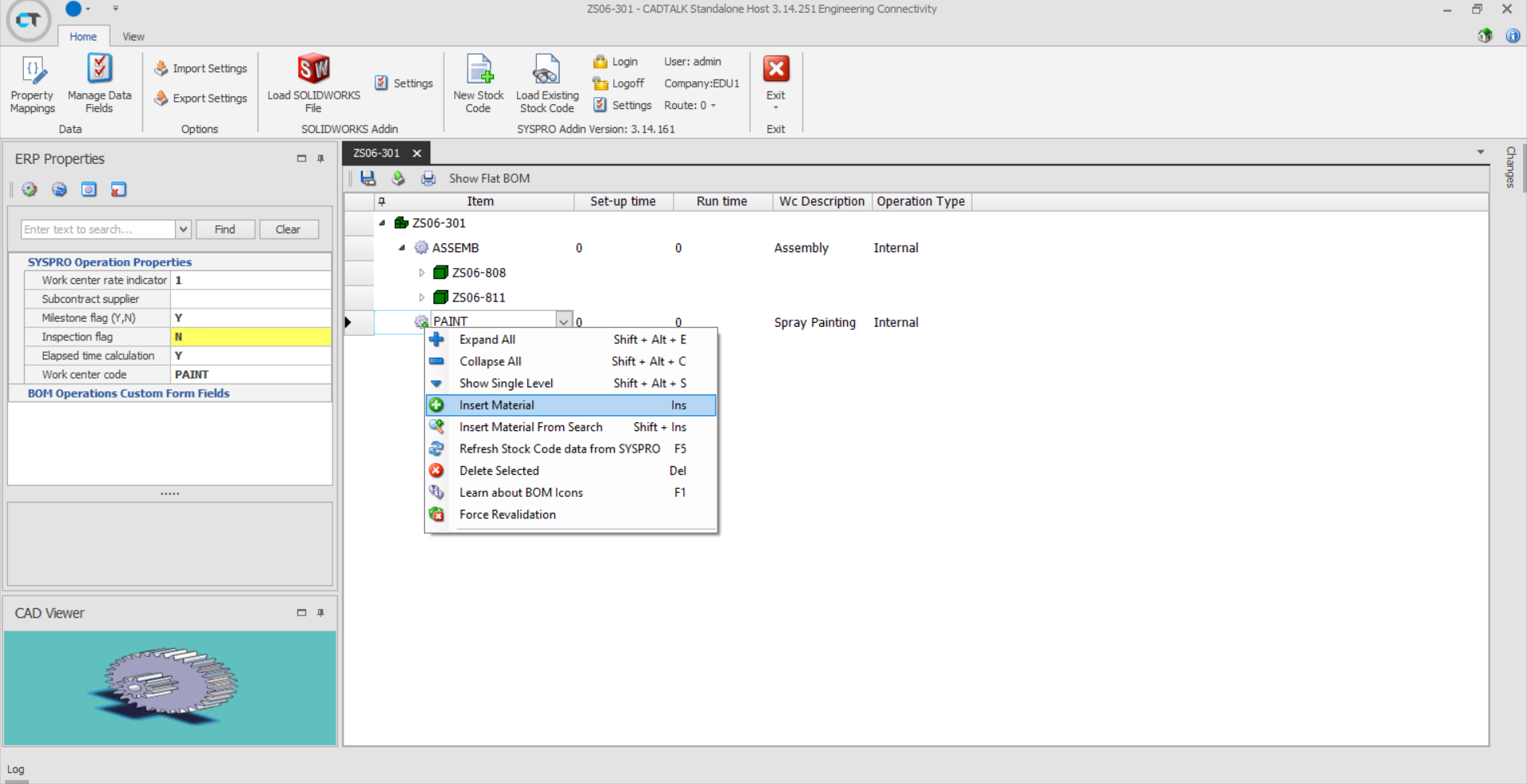Image resolution: width=1527 pixels, height=784 pixels.
Task: Pin the CAD Viewer panel
Action: [321, 612]
